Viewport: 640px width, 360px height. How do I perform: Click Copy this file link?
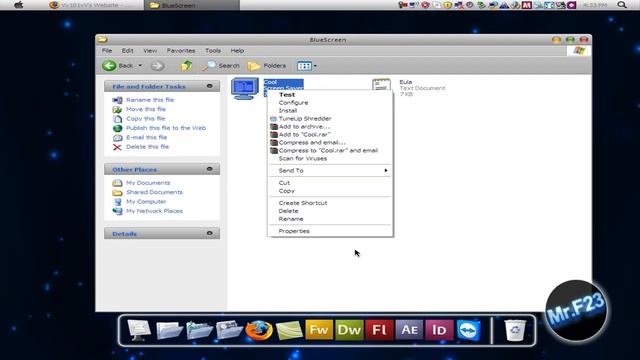tap(146, 118)
